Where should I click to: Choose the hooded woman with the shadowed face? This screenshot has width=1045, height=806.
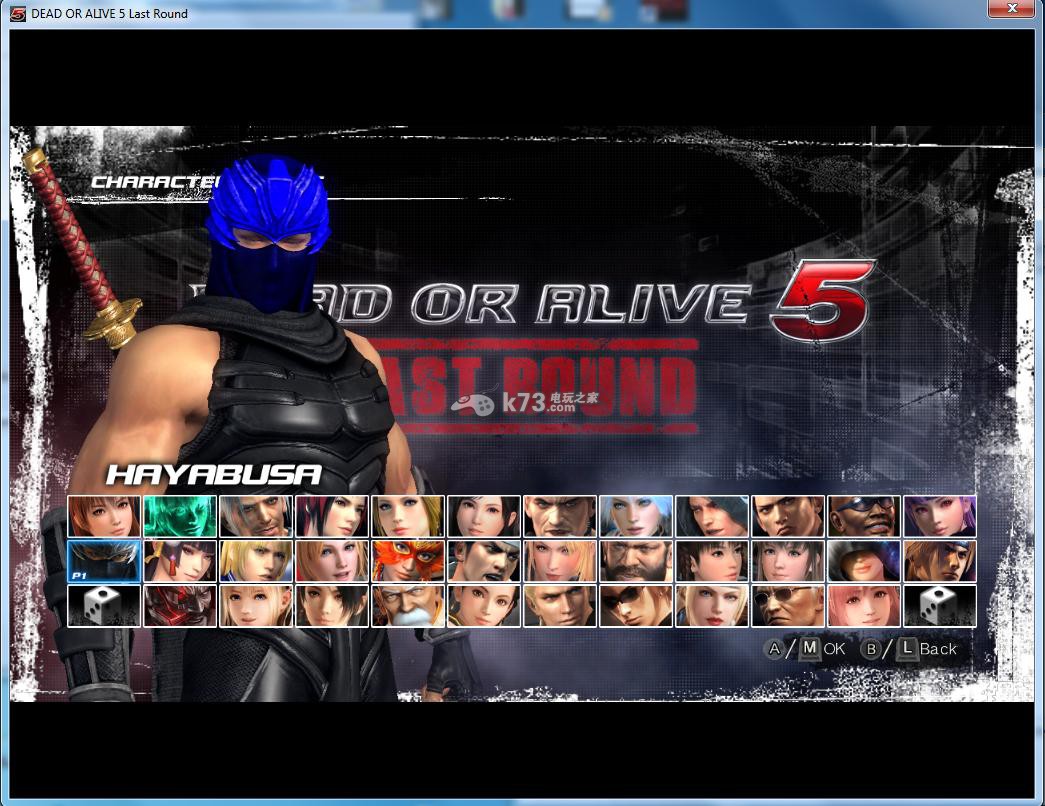[864, 561]
